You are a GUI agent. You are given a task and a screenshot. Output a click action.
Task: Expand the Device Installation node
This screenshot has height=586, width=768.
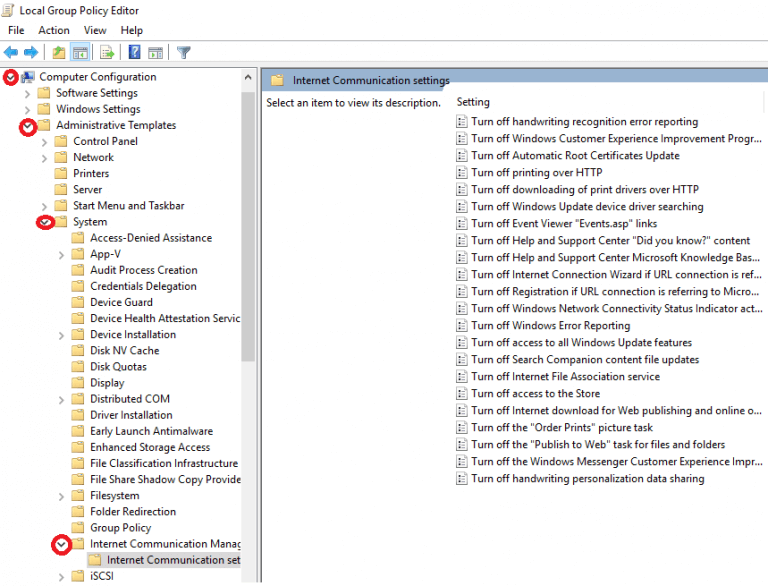(x=61, y=335)
